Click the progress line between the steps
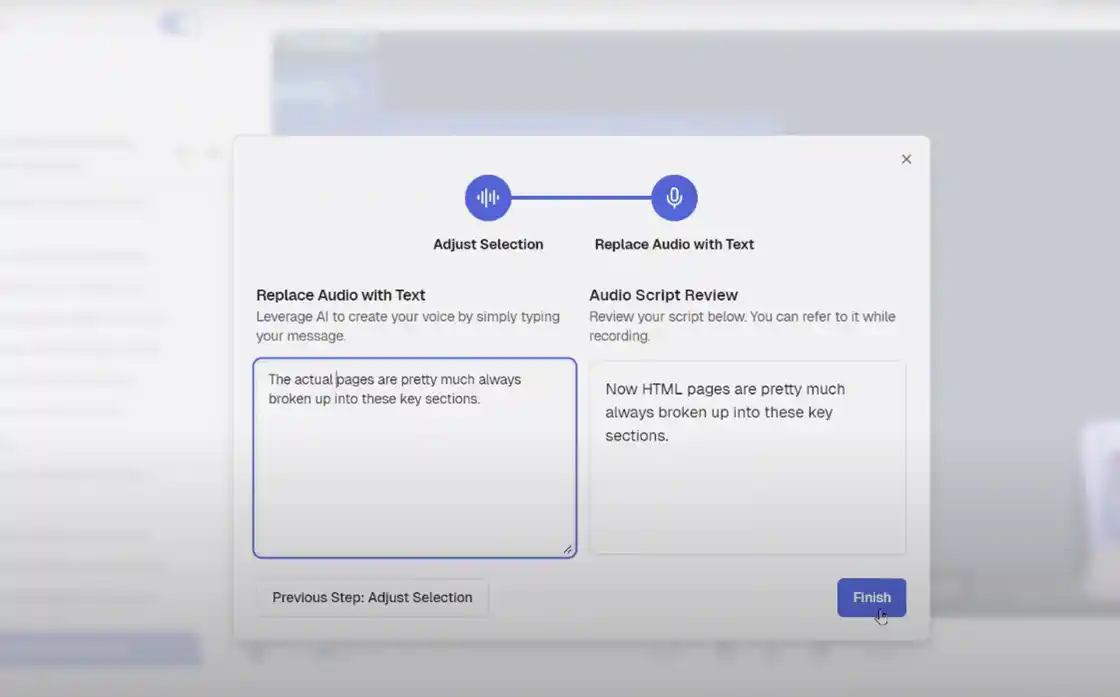The image size is (1120, 697). (581, 198)
